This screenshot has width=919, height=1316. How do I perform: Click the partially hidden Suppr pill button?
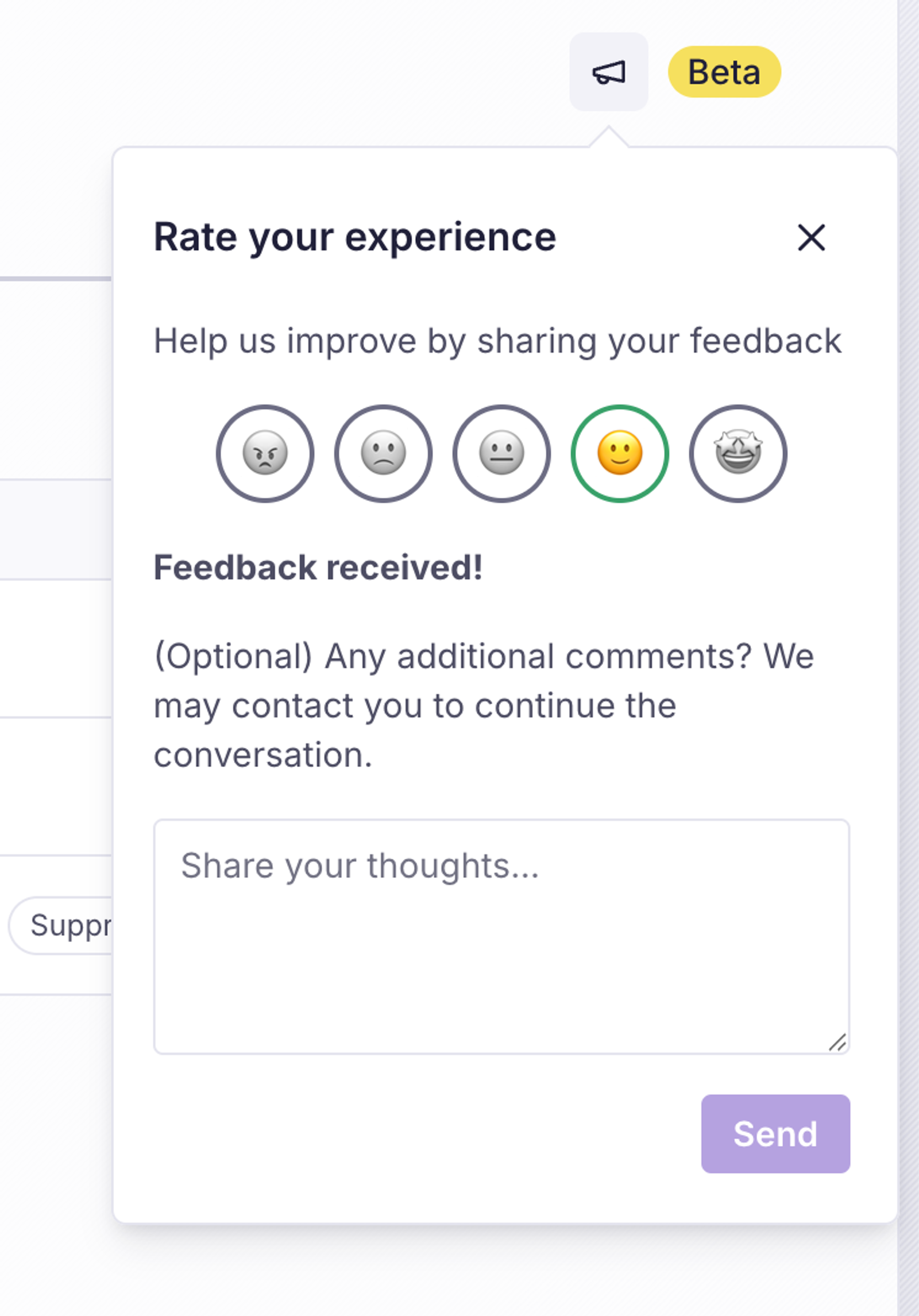point(60,925)
